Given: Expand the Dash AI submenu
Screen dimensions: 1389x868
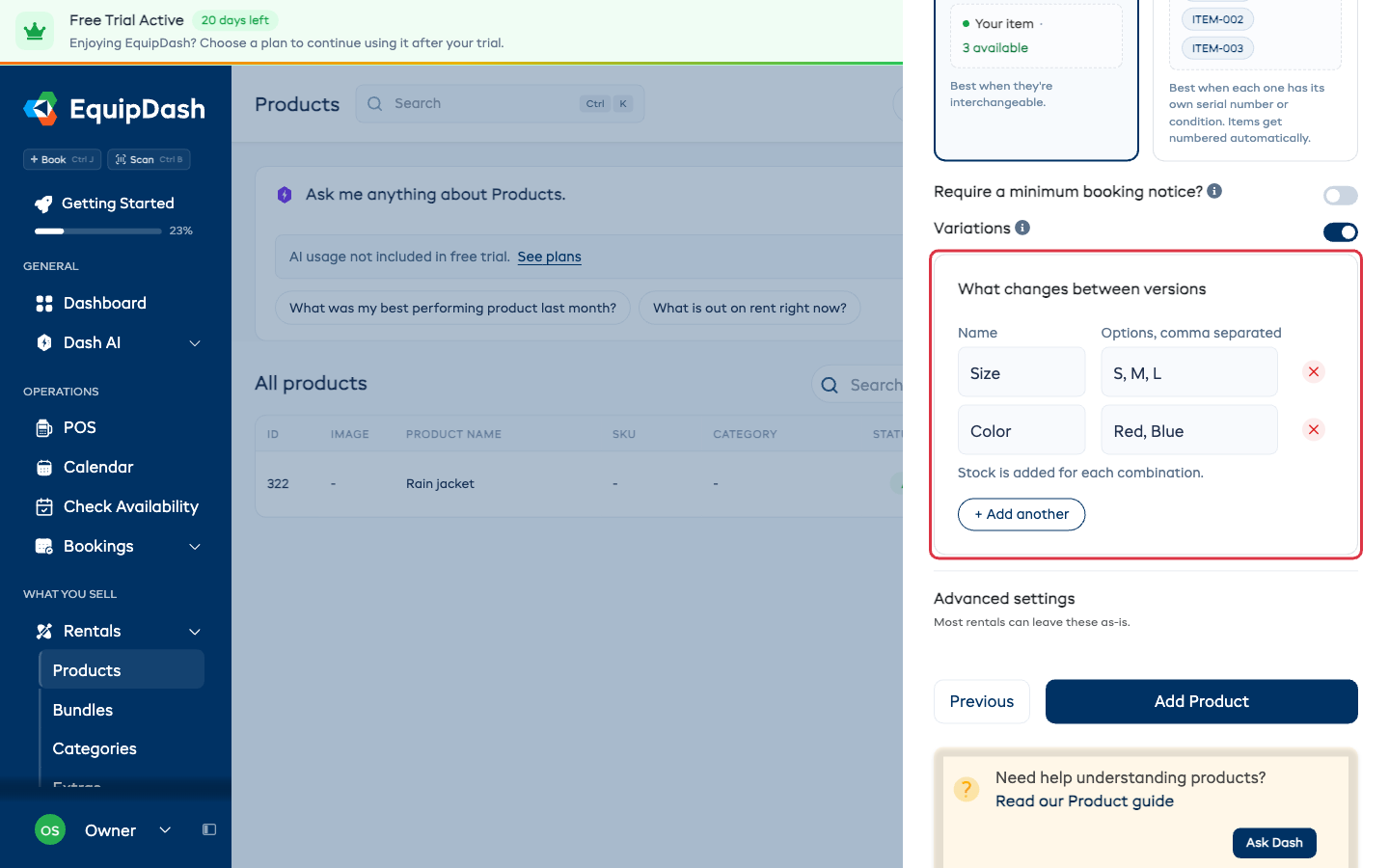Looking at the screenshot, I should [195, 343].
